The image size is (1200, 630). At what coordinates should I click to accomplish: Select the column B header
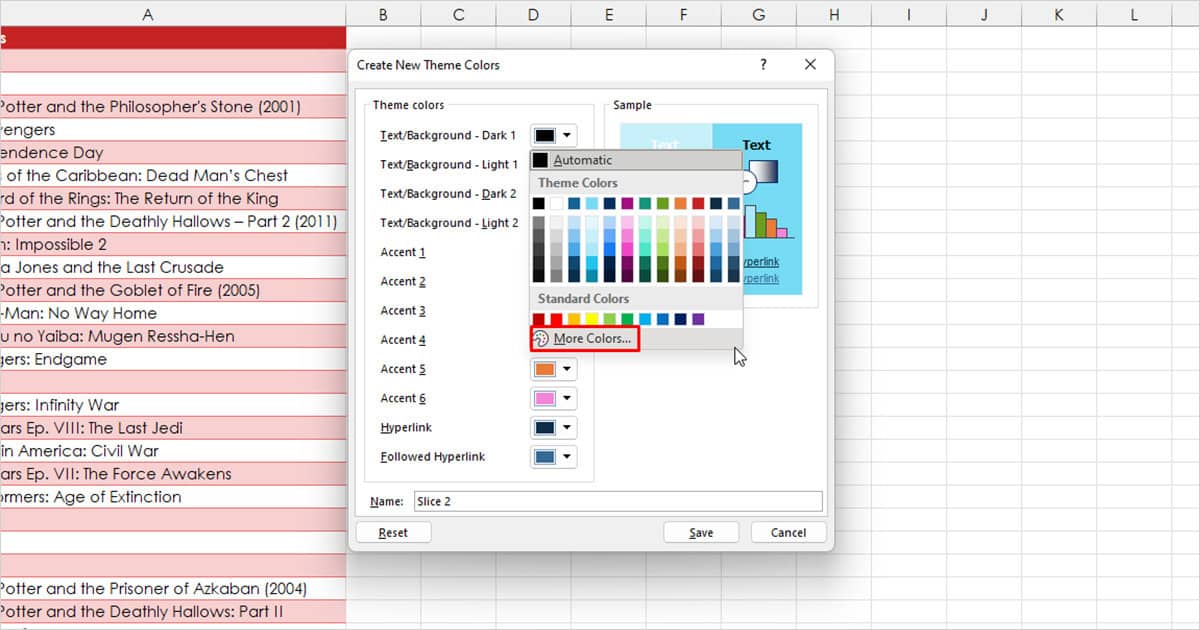(383, 14)
